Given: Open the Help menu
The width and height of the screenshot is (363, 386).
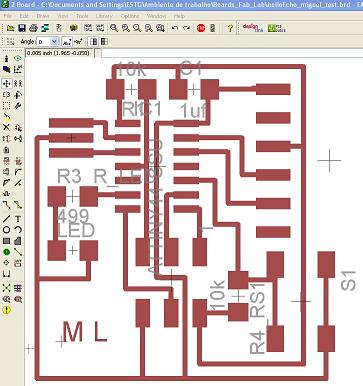Looking at the screenshot, I should (179, 16).
